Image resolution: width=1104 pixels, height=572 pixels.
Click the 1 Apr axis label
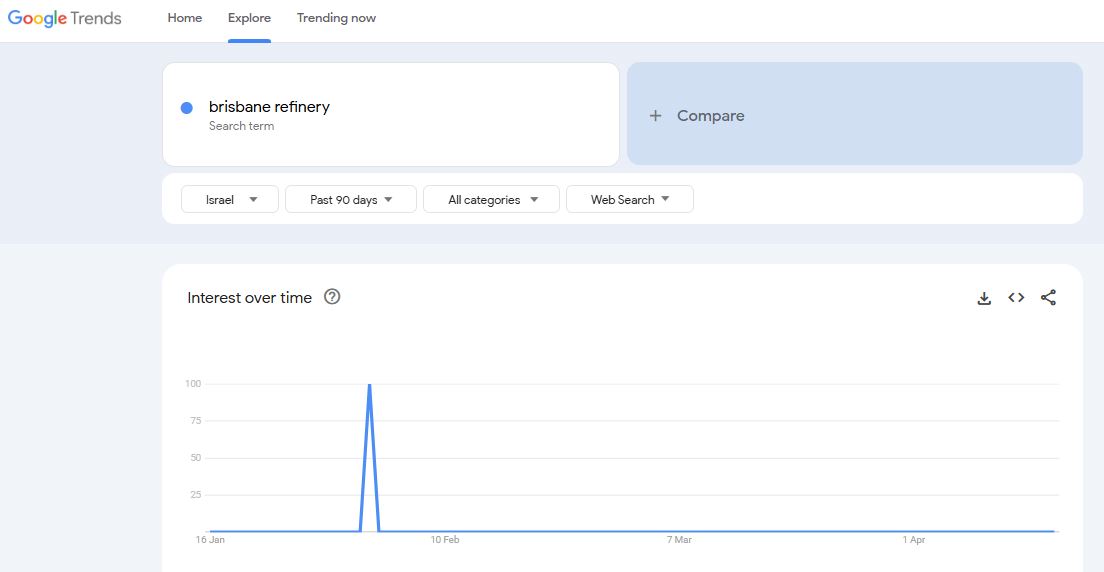point(914,540)
